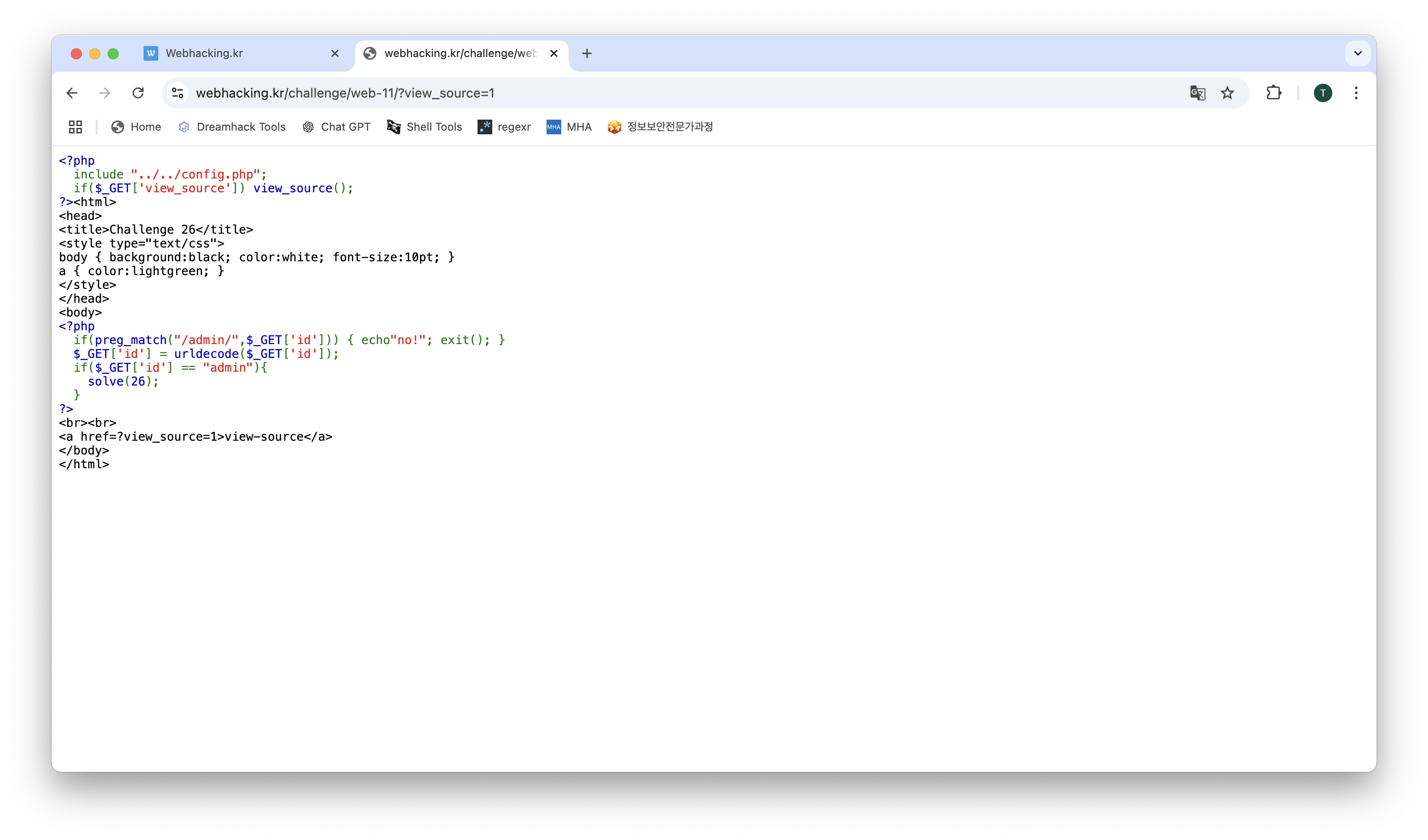The height and width of the screenshot is (840, 1428).
Task: Open the Dreamhack Tools bookmark
Action: [232, 127]
